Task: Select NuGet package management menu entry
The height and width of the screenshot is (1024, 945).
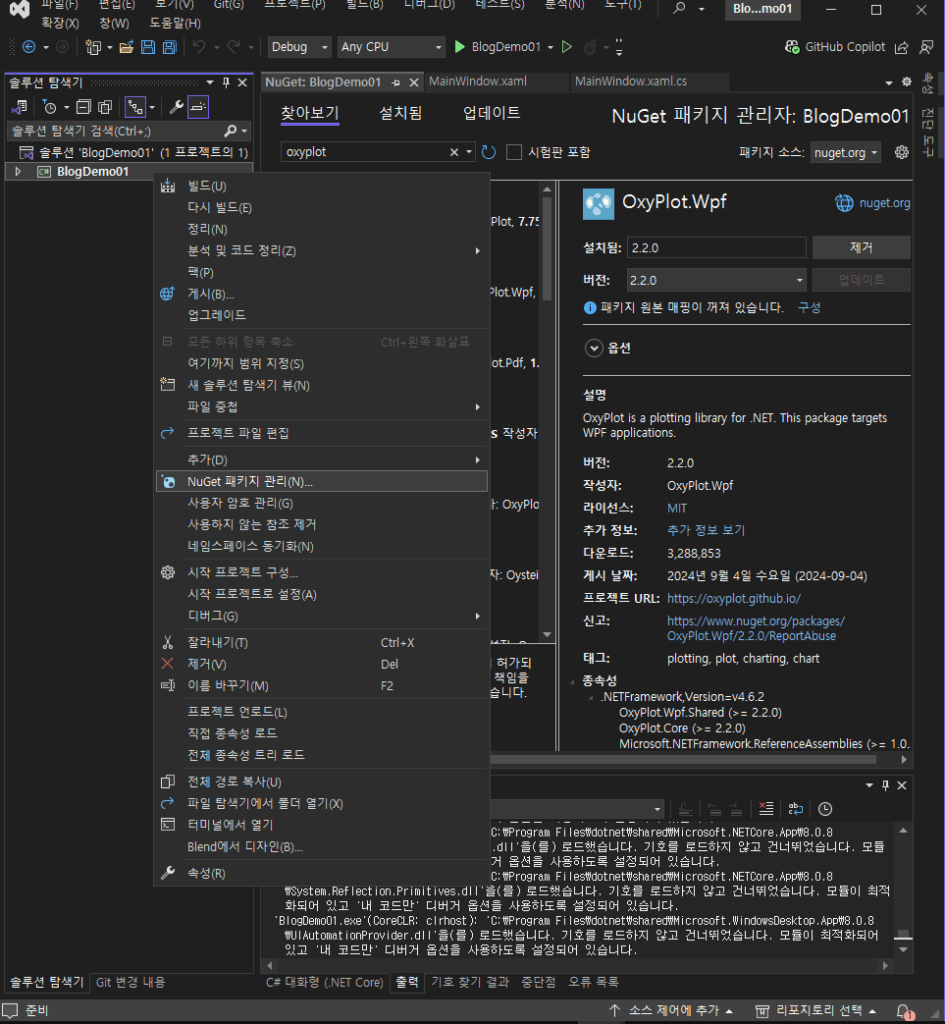Action: (x=322, y=481)
